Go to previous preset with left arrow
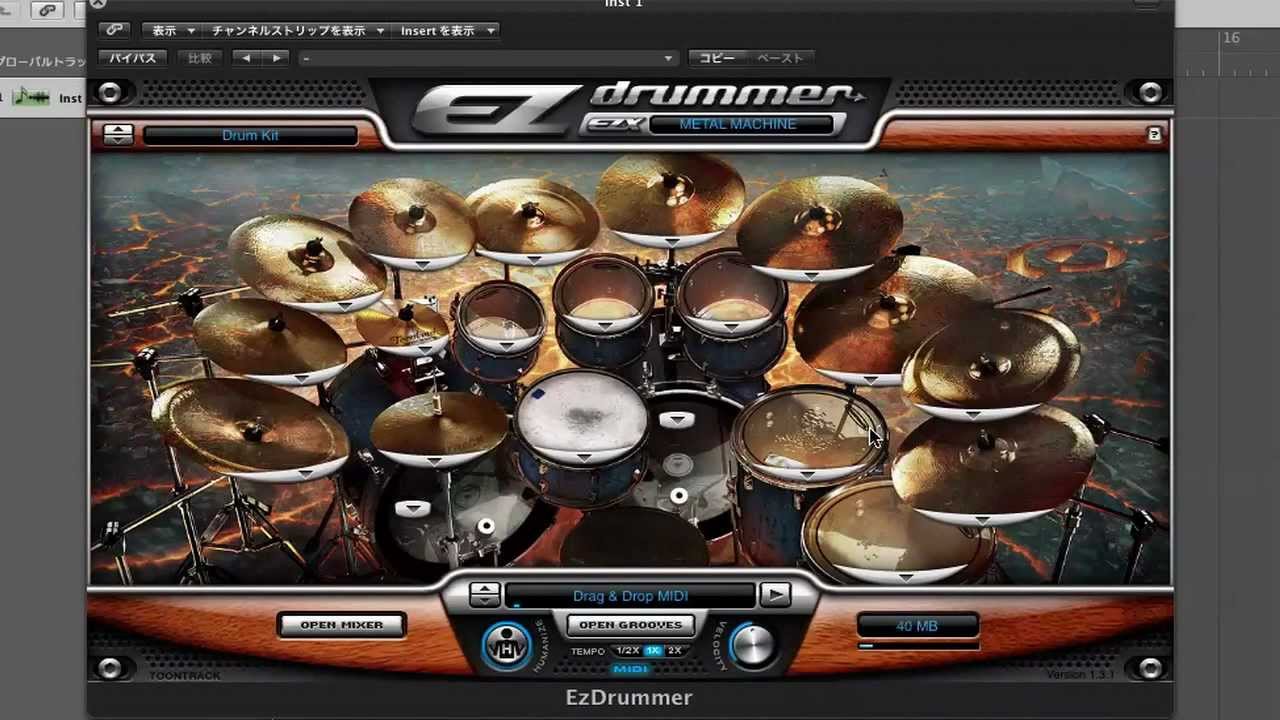Viewport: 1280px width, 720px height. (246, 58)
